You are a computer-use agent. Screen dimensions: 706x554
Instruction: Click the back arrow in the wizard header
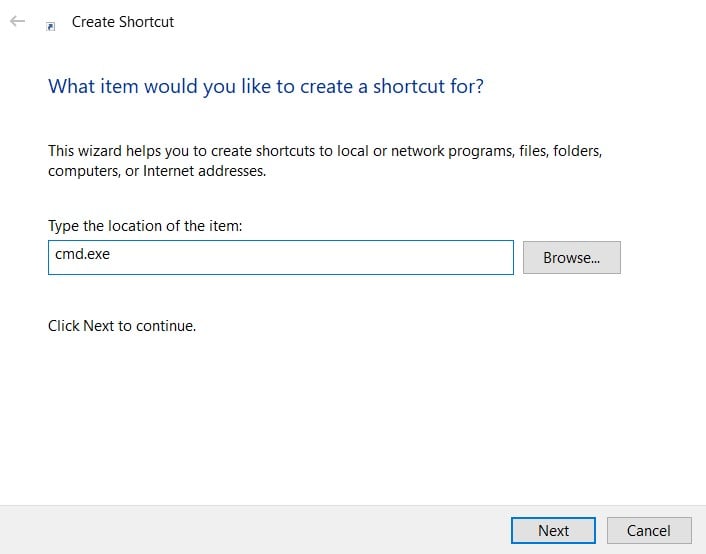point(17,21)
